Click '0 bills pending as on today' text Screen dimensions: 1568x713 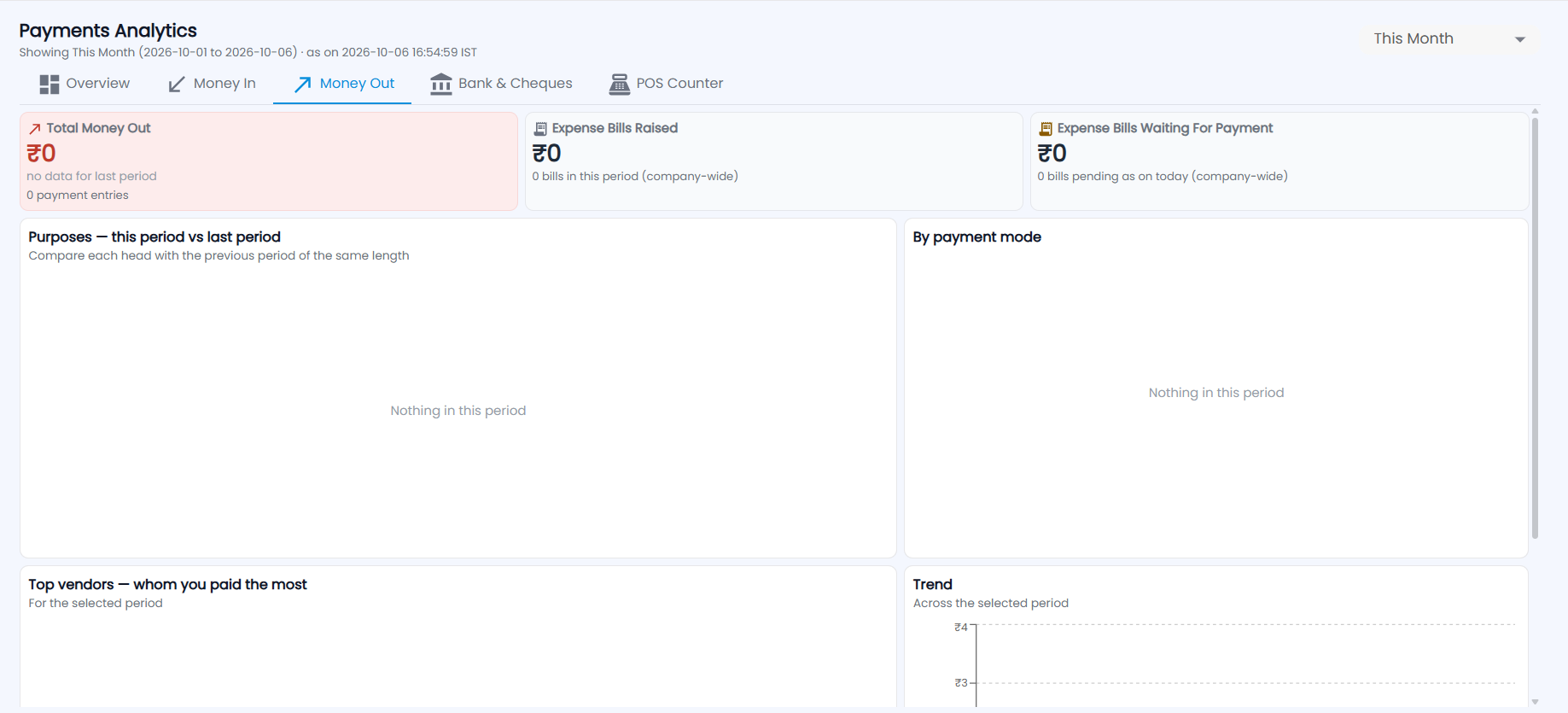(1163, 177)
